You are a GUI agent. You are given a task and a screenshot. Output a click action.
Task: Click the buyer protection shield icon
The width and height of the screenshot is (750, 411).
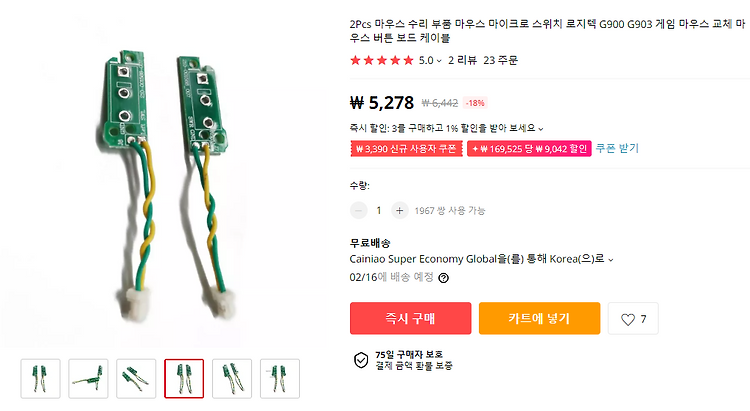(361, 360)
